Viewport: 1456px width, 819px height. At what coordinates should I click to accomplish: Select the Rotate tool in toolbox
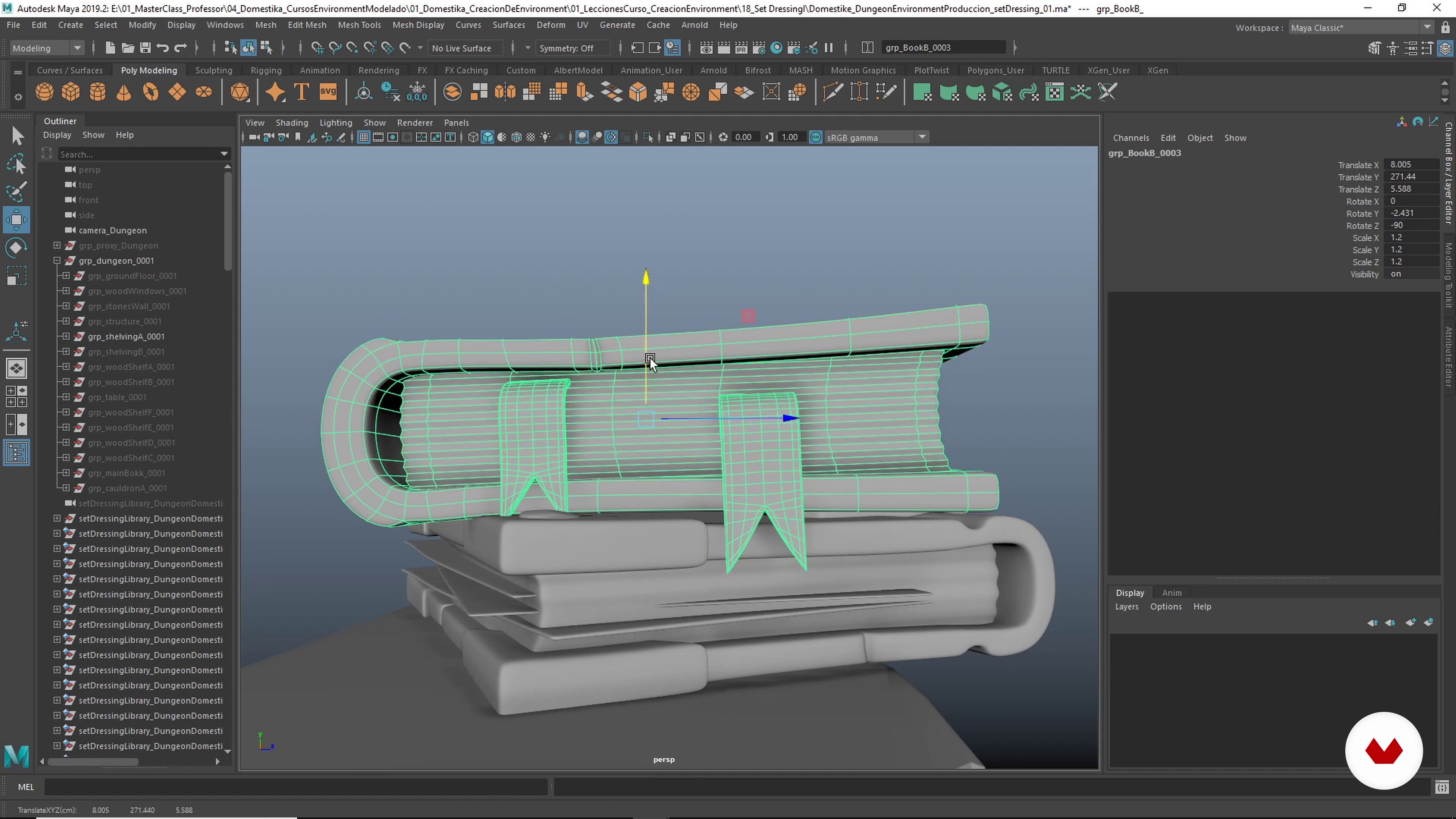(16, 248)
